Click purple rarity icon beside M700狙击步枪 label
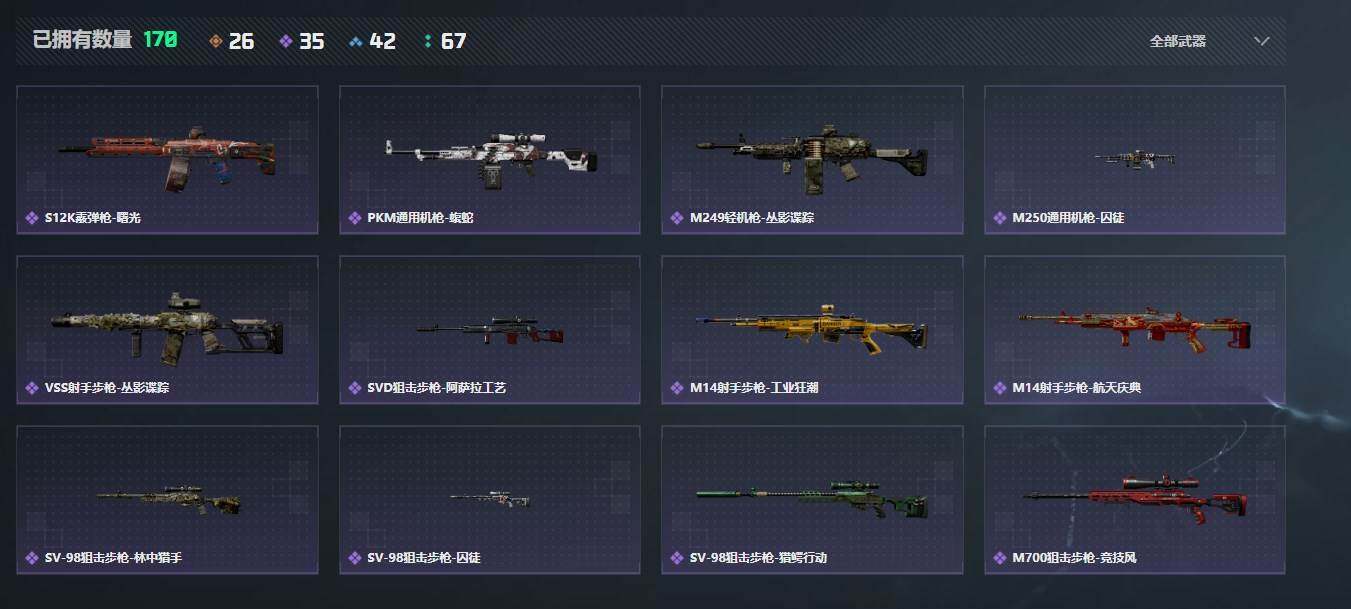The image size is (1351, 609). coord(1000,558)
